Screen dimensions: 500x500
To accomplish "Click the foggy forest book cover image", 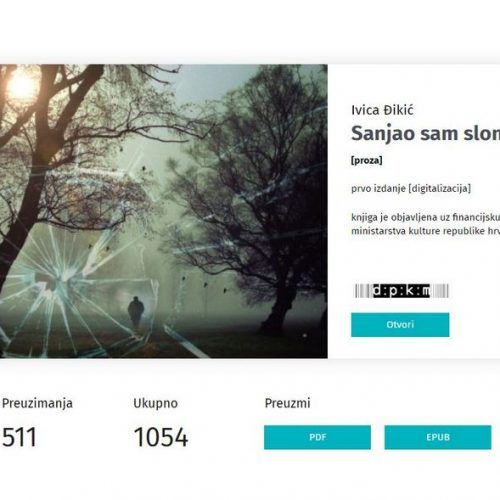I will [164, 211].
